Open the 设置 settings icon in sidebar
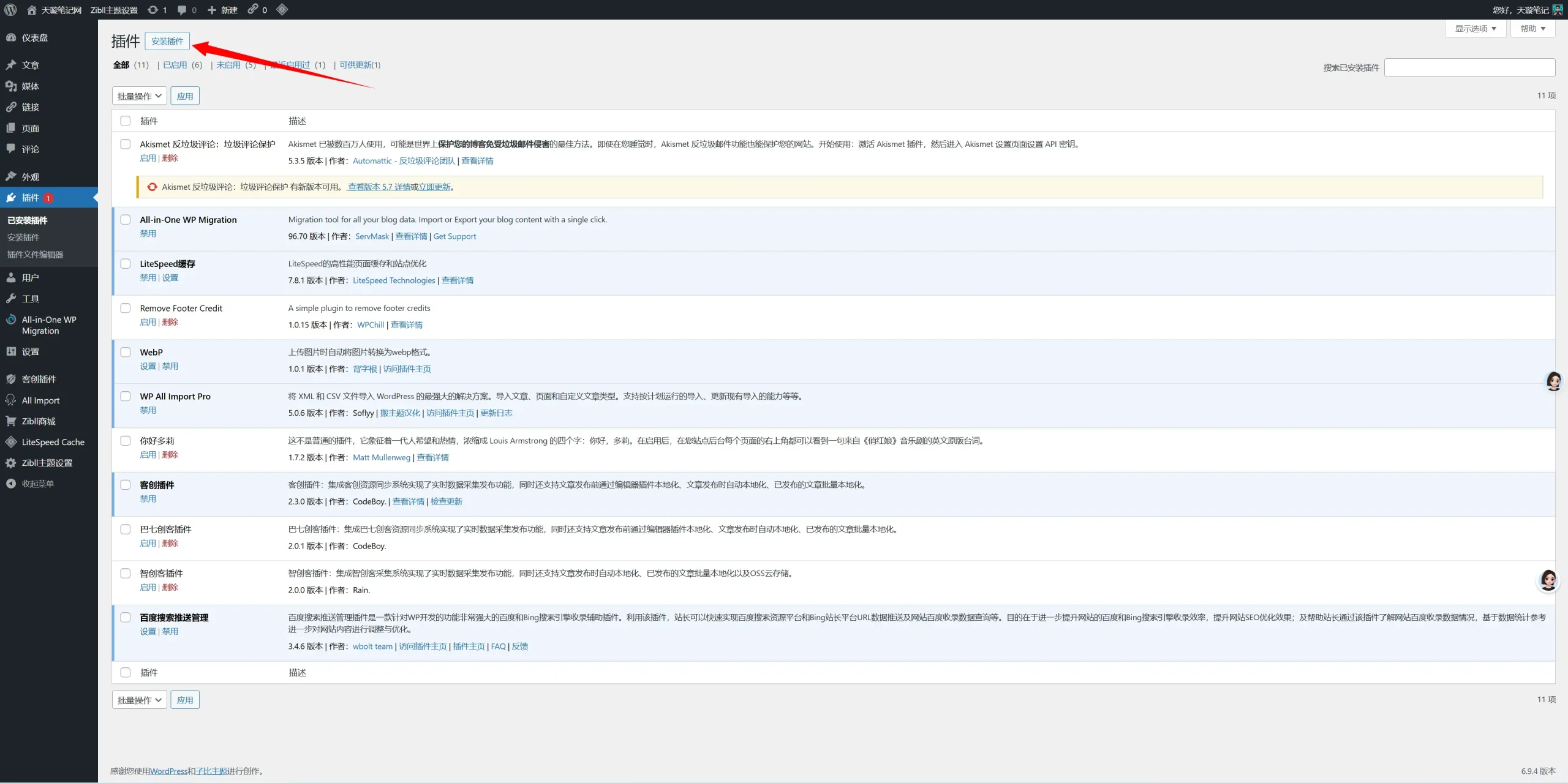The image size is (1568, 783). click(11, 351)
